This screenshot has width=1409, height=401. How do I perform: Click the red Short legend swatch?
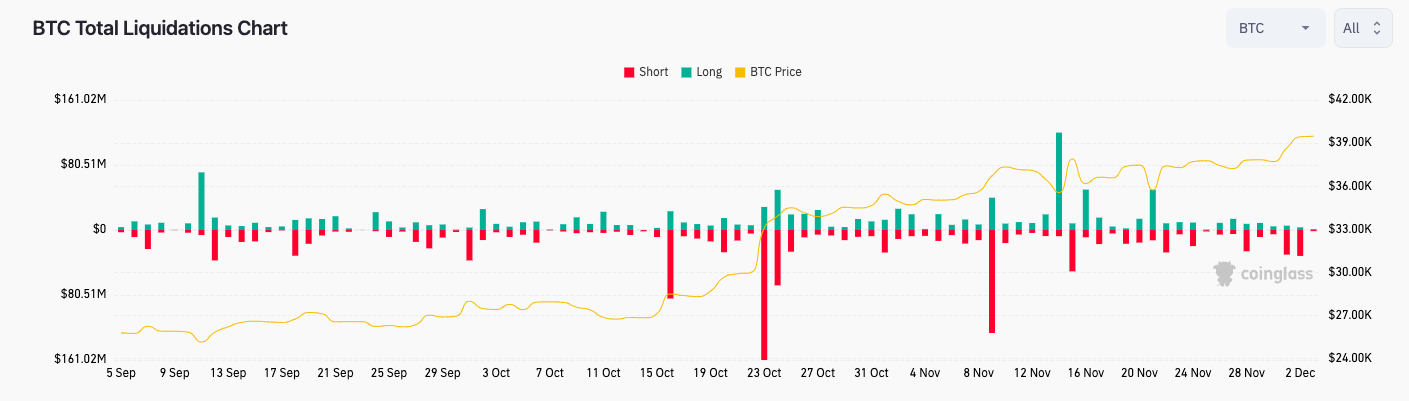pyautogui.click(x=629, y=72)
